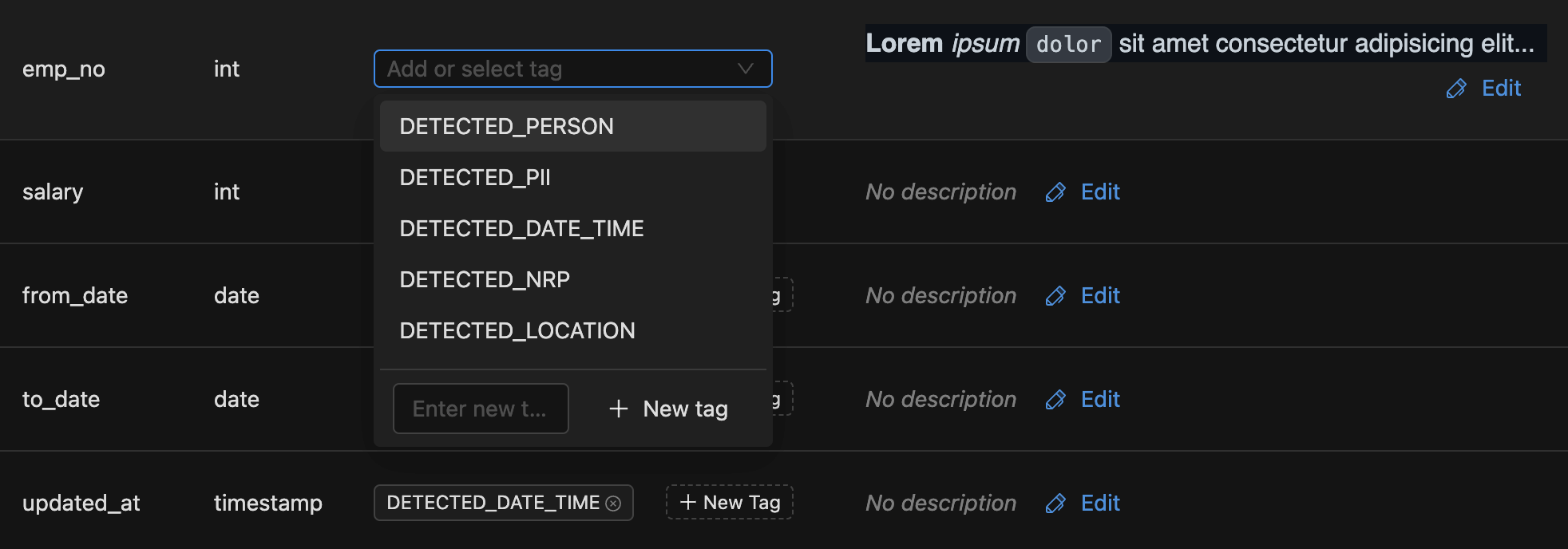Edit the to_date description
The width and height of the screenshot is (1568, 549).
coord(1083,399)
